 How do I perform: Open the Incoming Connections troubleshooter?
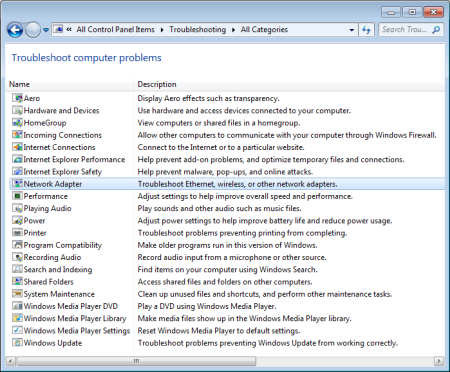(62, 135)
